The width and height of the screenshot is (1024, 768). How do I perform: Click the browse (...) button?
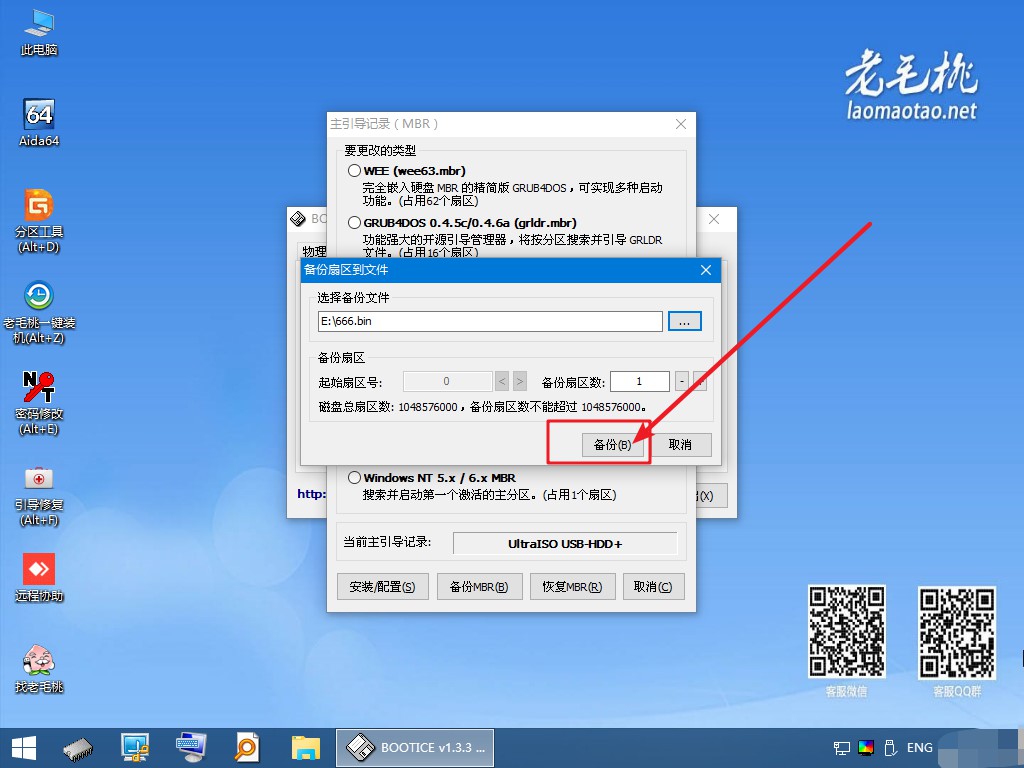tap(684, 321)
